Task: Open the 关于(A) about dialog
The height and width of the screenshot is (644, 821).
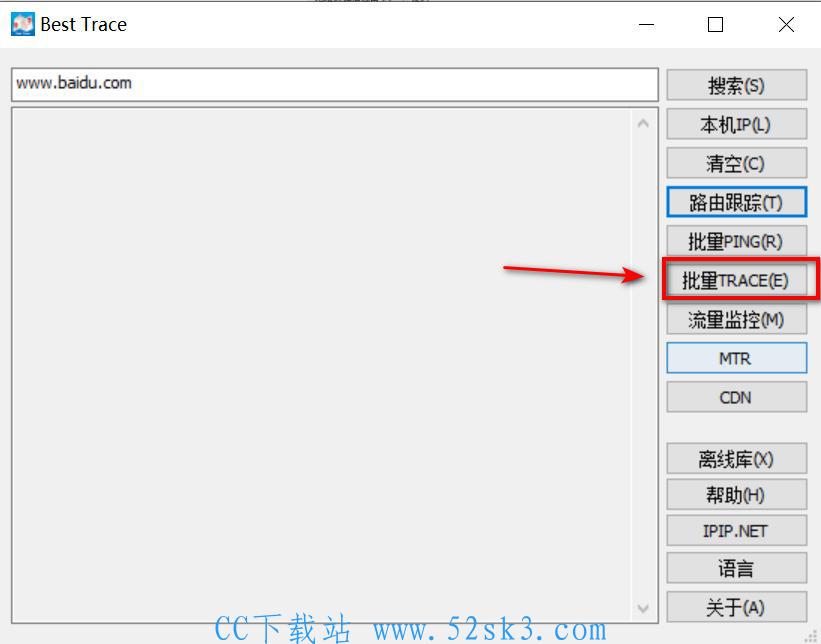Action: click(736, 607)
